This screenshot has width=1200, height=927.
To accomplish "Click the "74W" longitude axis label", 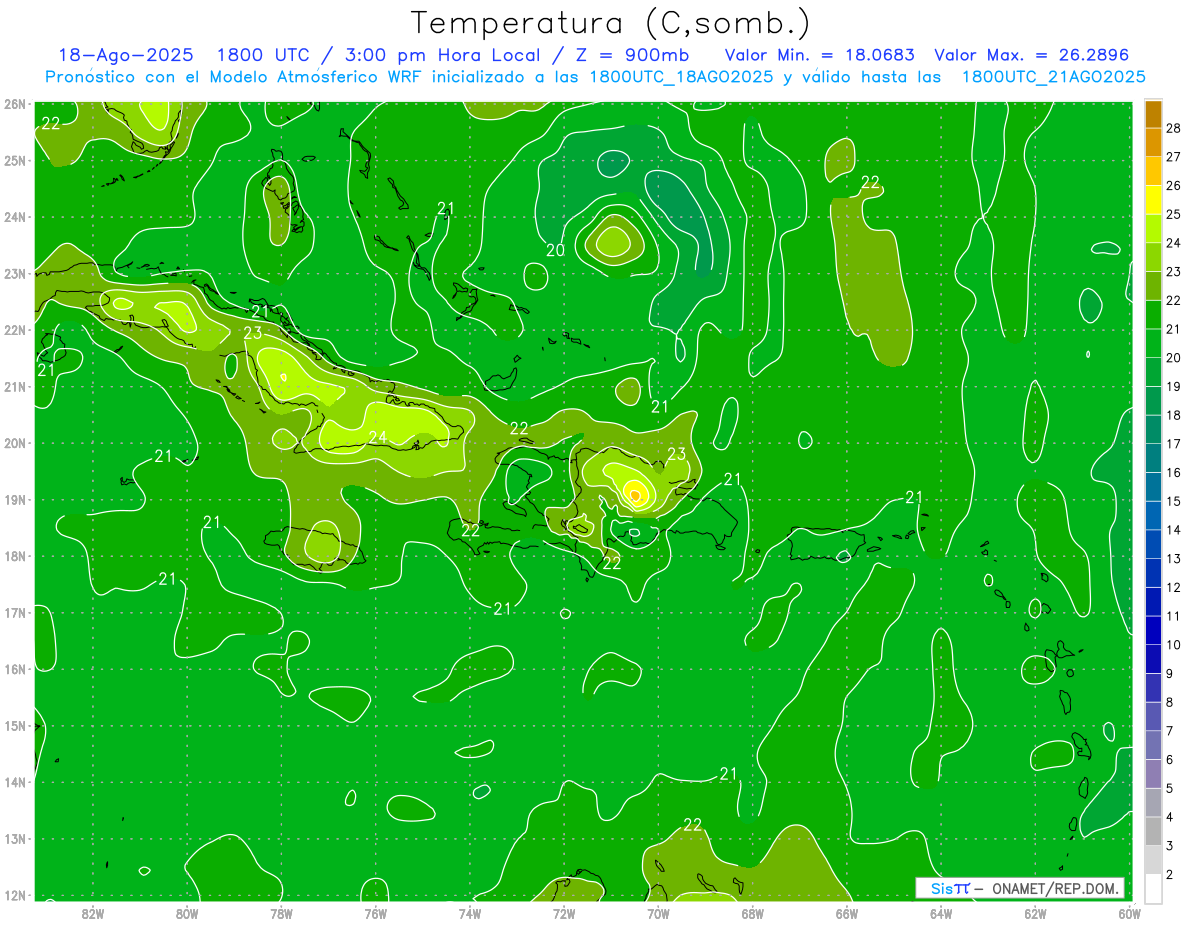I will click(470, 913).
